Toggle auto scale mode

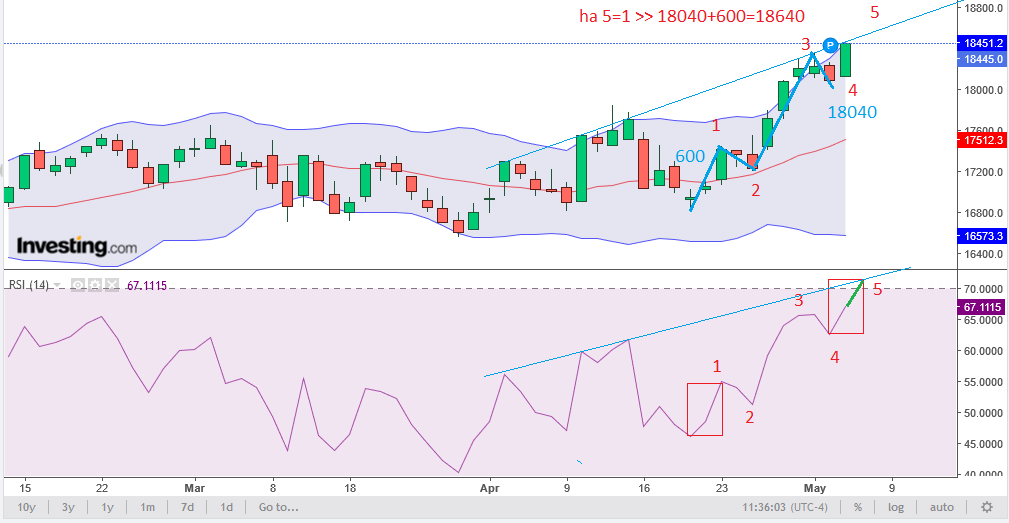pos(942,507)
